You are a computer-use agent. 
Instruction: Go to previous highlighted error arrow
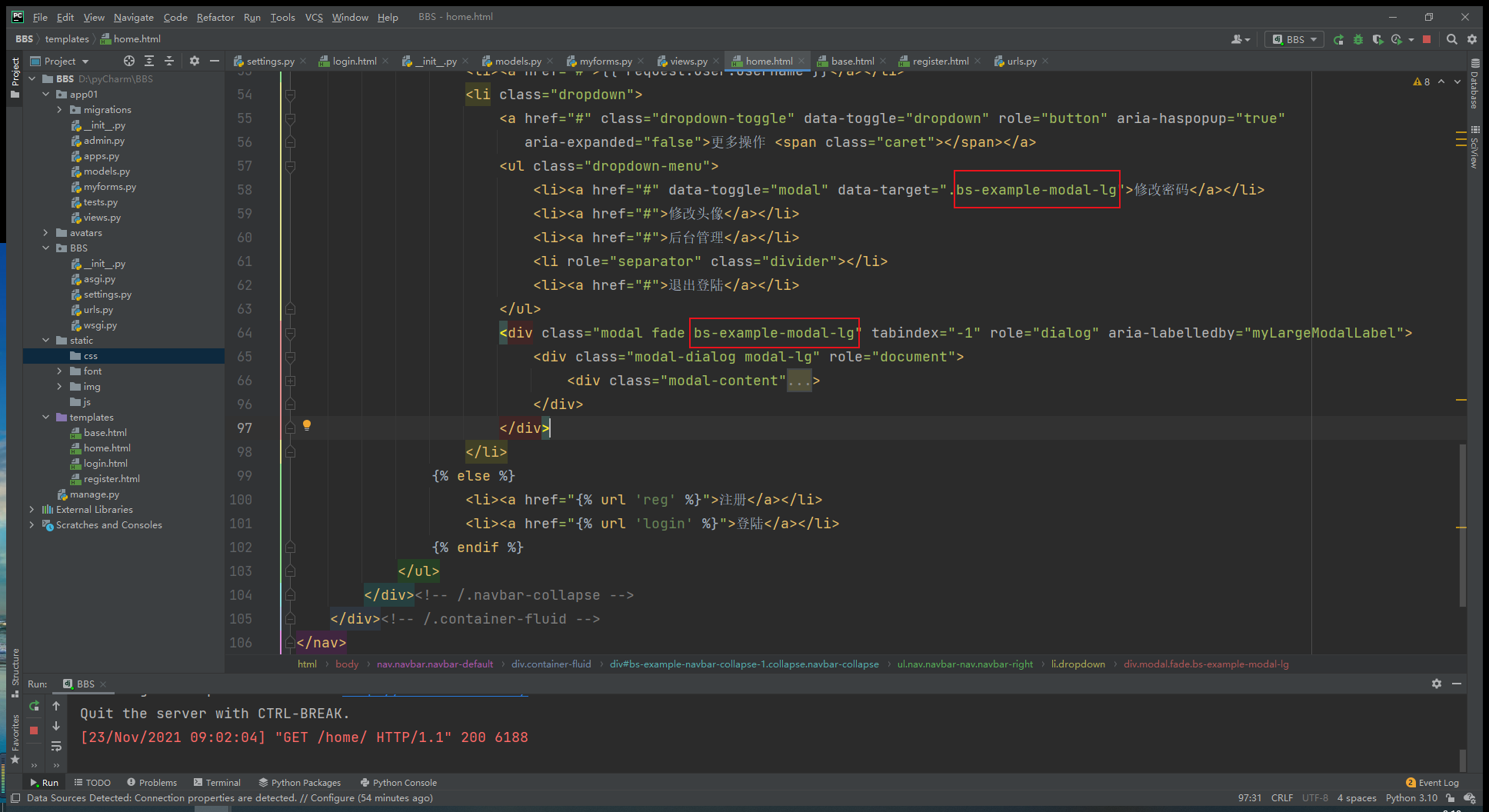[1441, 82]
